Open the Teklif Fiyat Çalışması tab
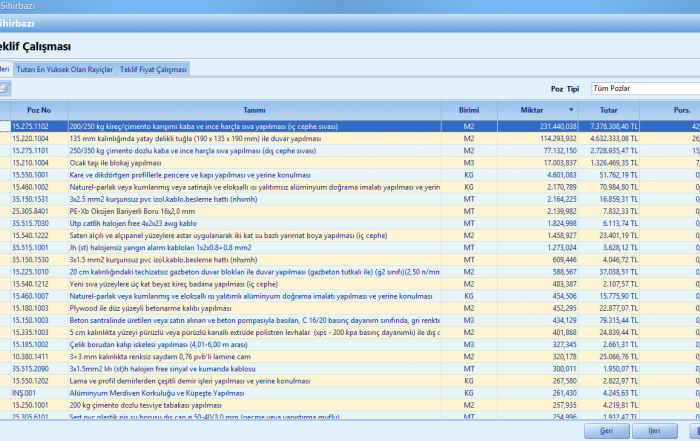700x441 pixels. click(x=153, y=69)
